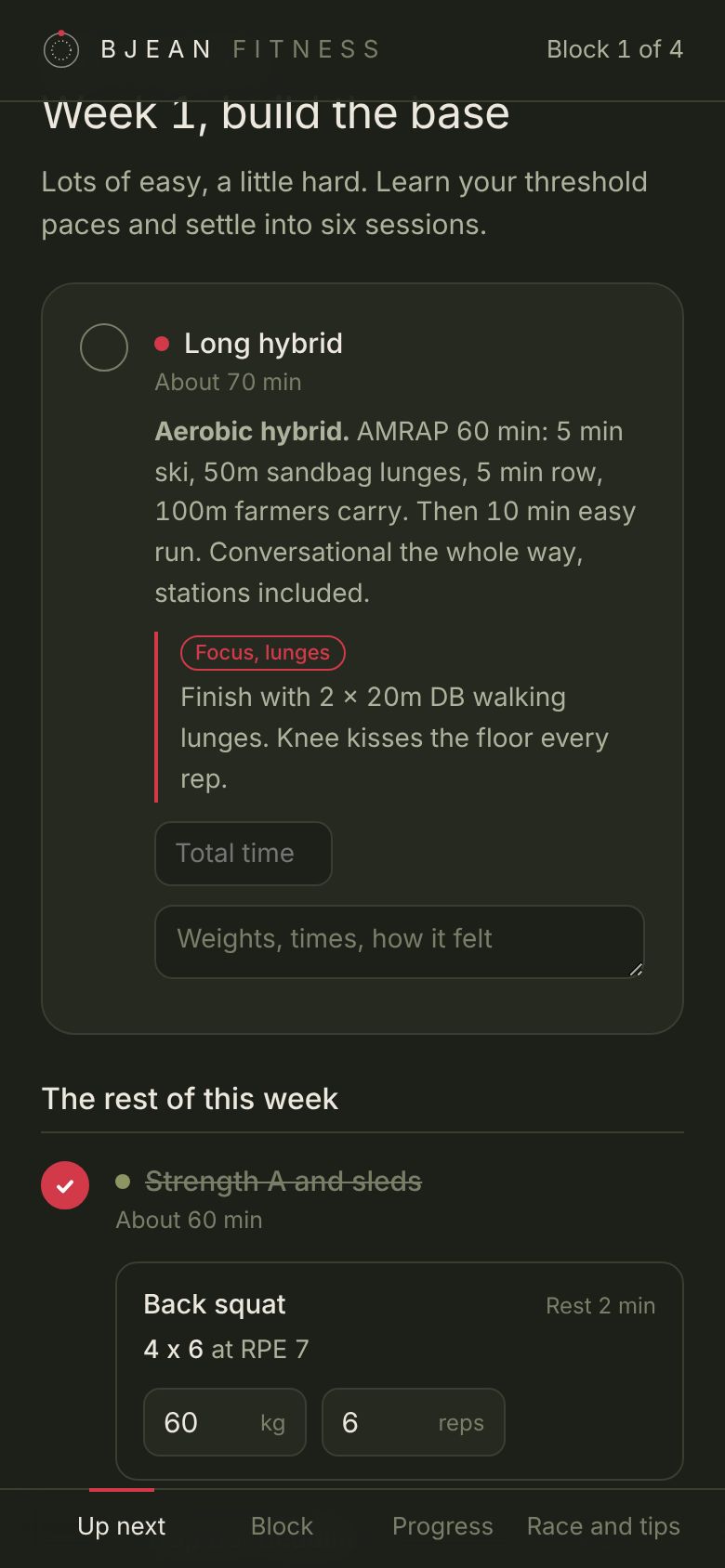Click the Rest 2 min label
Screen dimensions: 725x1568
[600, 1305]
